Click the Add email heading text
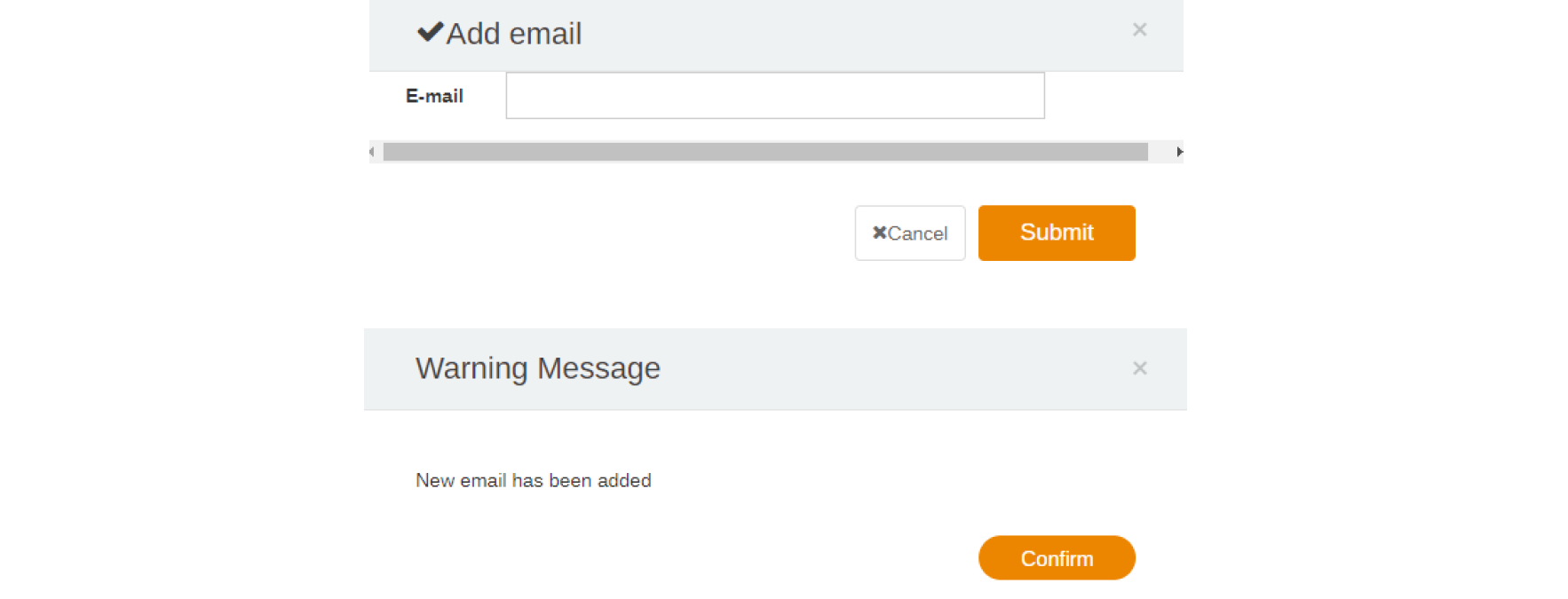The height and width of the screenshot is (599, 1568). [x=513, y=34]
